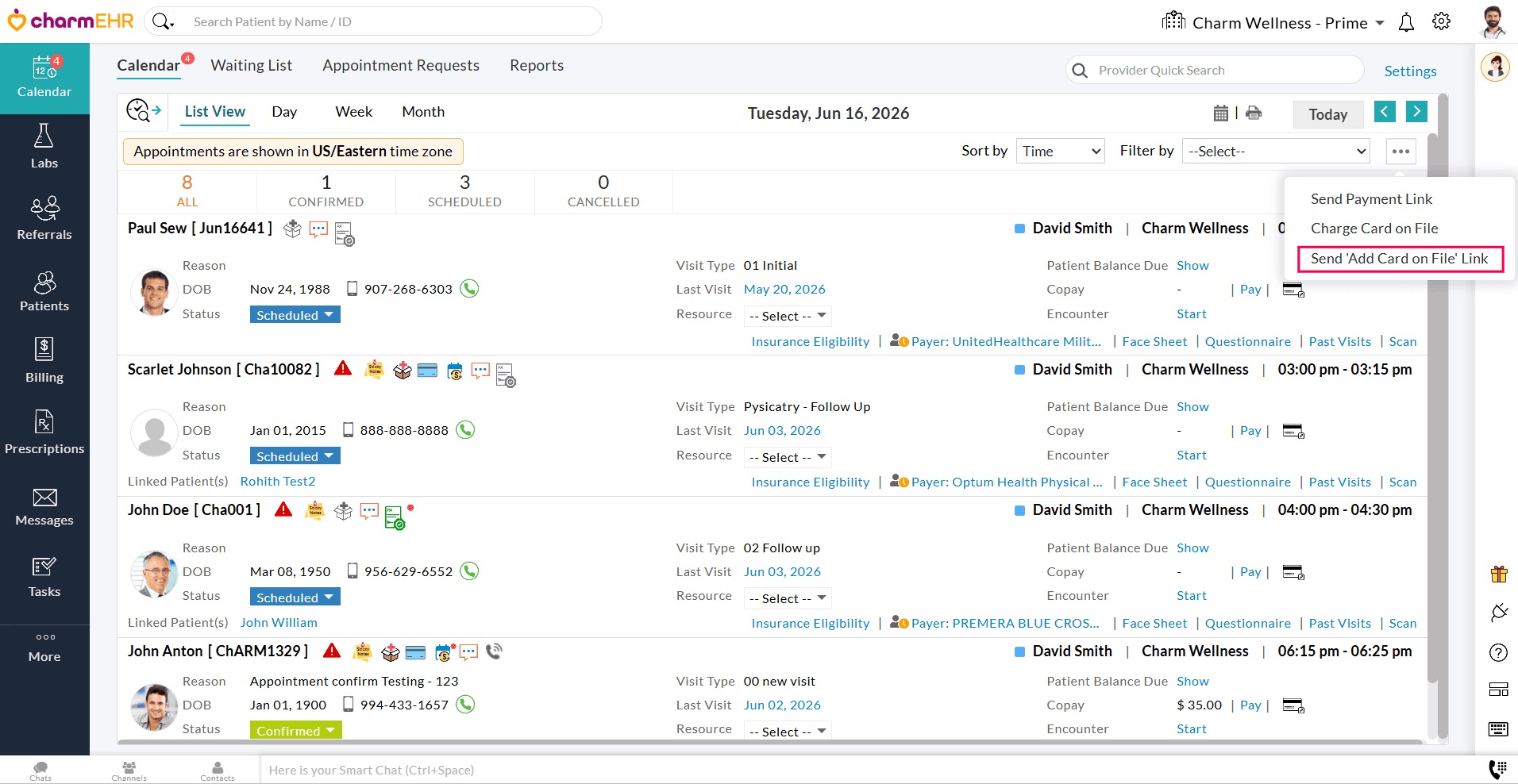Switch to Day view
Image resolution: width=1518 pixels, height=784 pixels.
[284, 112]
